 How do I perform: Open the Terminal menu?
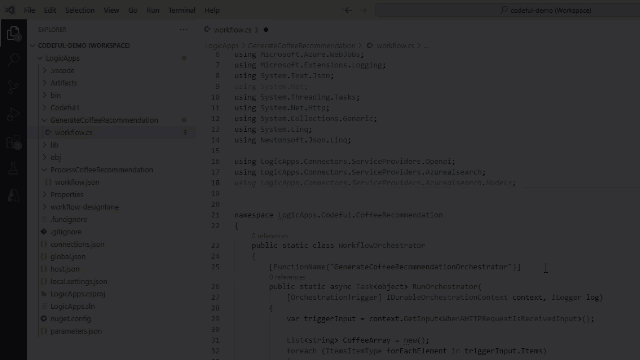tap(182, 10)
